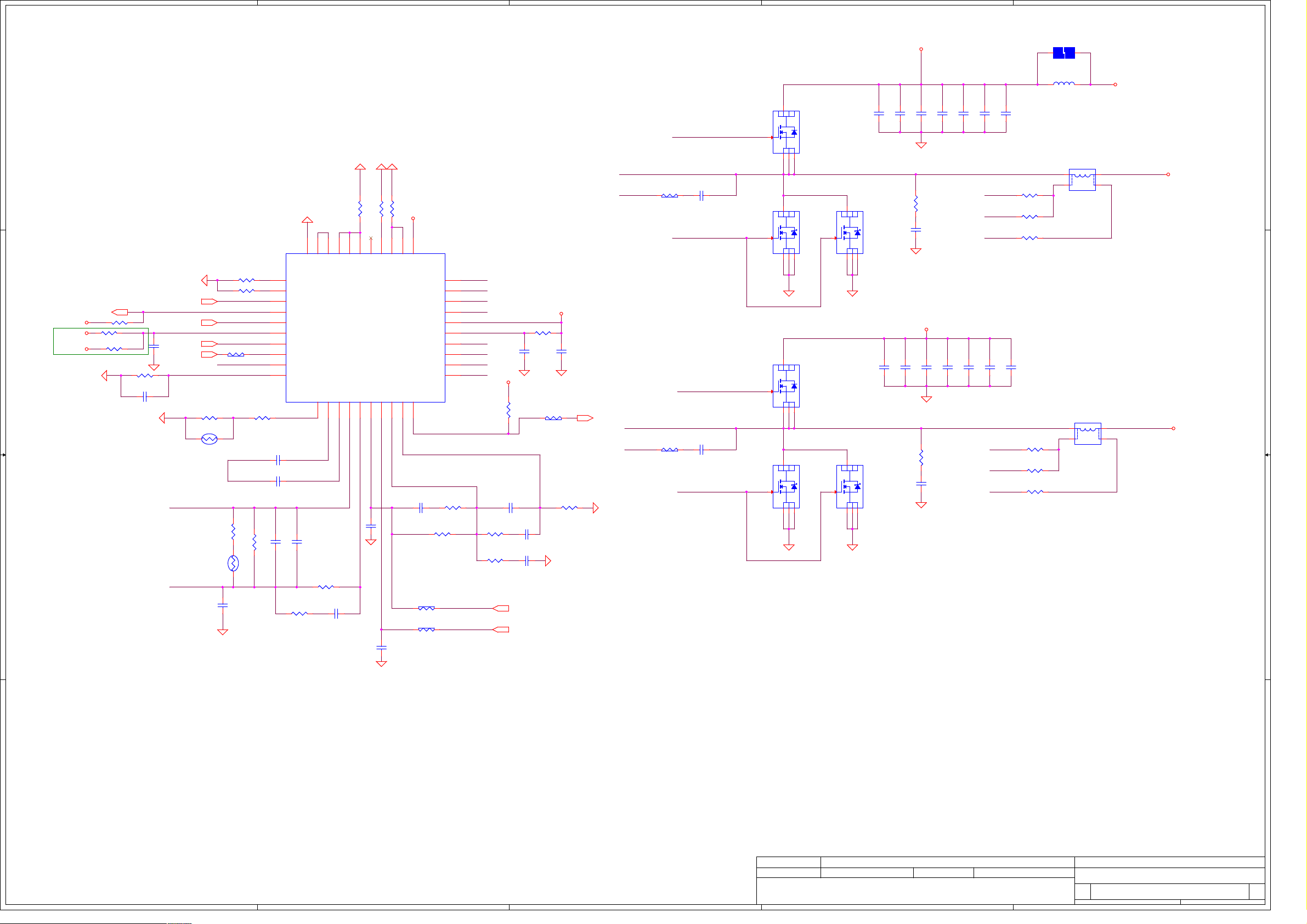Click the test point circle above the upper capacitor bank
The width and height of the screenshot is (1307, 924).
pos(921,49)
